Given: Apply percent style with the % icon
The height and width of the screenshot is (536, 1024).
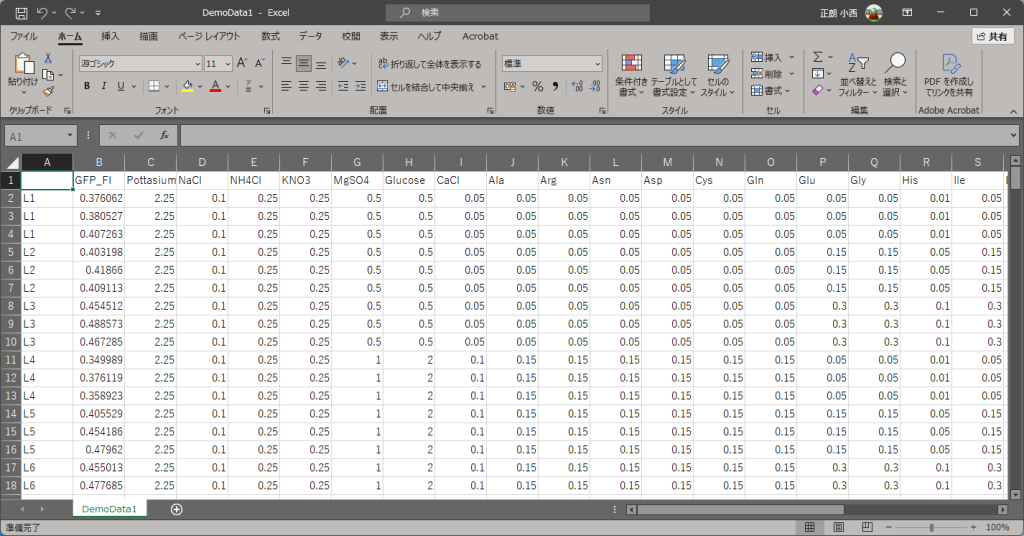Looking at the screenshot, I should (537, 87).
